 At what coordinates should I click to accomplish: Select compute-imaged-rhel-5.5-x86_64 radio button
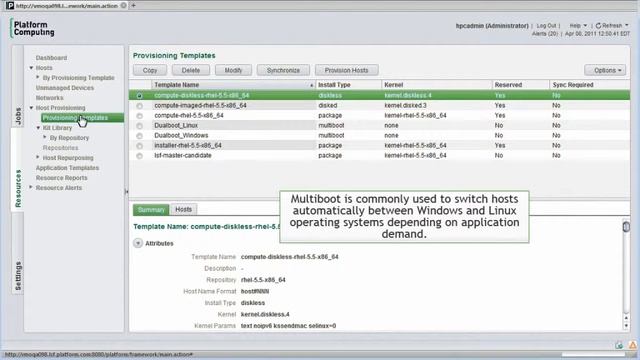[x=140, y=106]
